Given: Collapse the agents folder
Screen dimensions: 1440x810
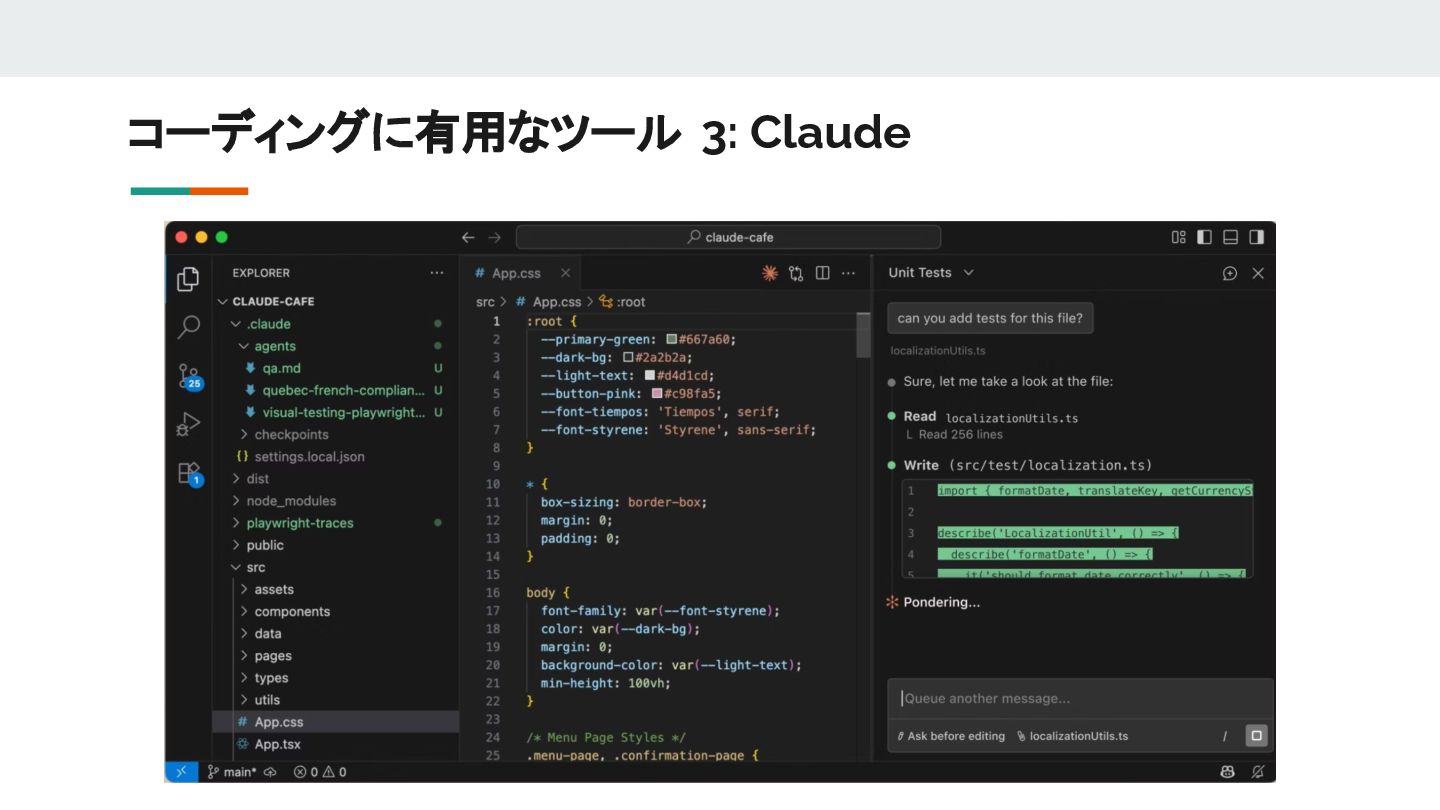Looking at the screenshot, I should (x=336, y=346).
